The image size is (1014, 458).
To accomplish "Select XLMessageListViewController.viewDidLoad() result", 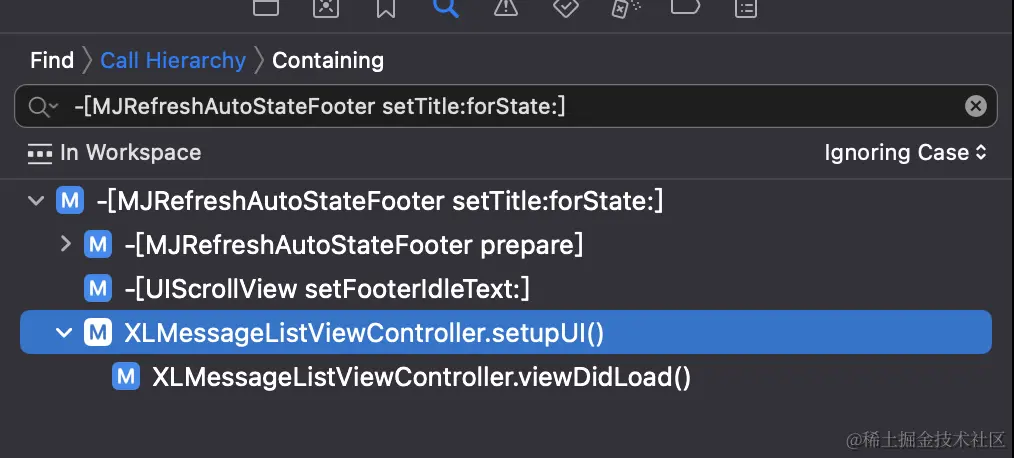I will point(421,377).
